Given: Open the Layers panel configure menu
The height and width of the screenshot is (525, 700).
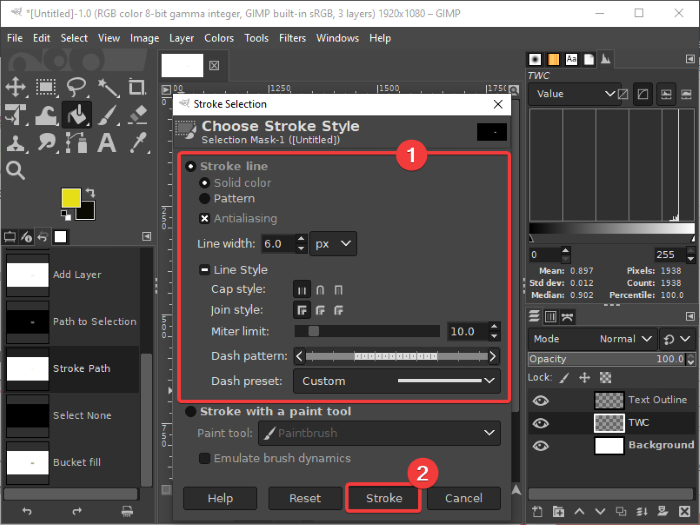Looking at the screenshot, I should tap(690, 317).
